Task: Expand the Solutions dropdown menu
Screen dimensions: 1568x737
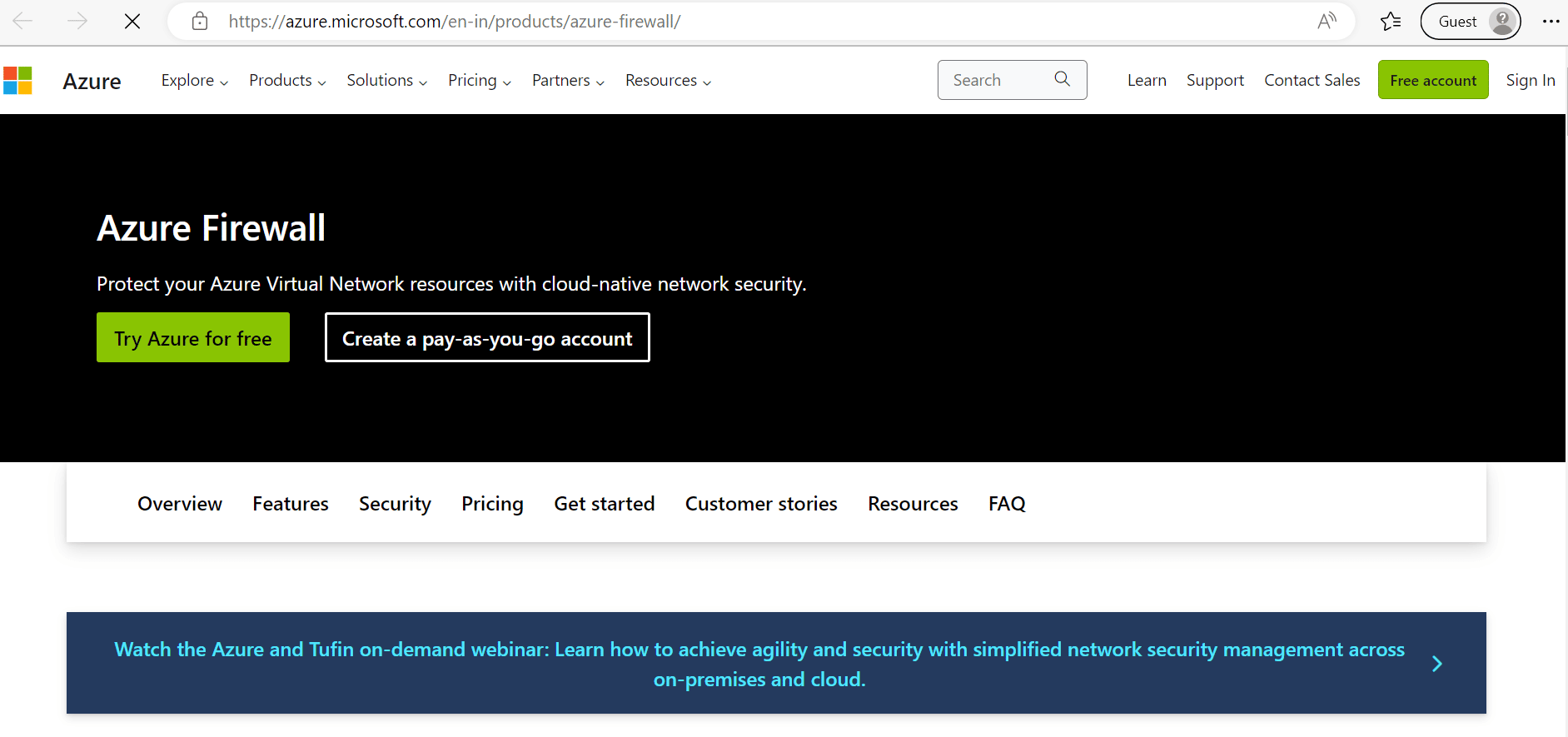Action: point(387,81)
